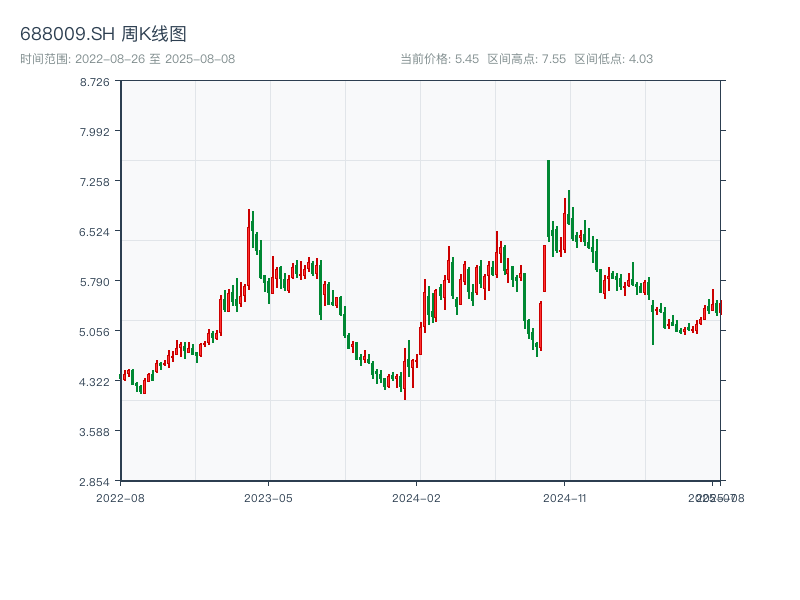This screenshot has width=800, height=600.
Task: Click the tallest green candle at the 7.55 high
Action: [548, 200]
